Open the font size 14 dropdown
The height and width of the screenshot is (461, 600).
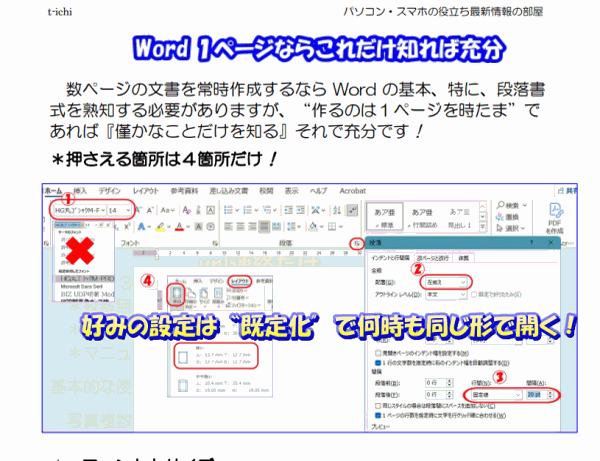[128, 210]
